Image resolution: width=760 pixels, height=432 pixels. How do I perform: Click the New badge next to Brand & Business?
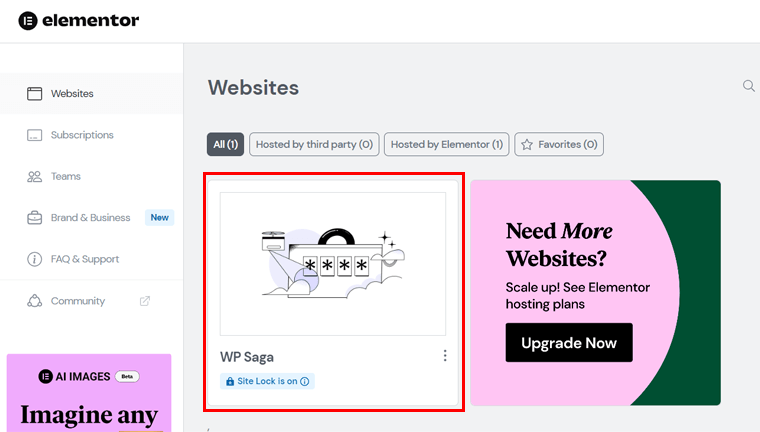point(159,218)
